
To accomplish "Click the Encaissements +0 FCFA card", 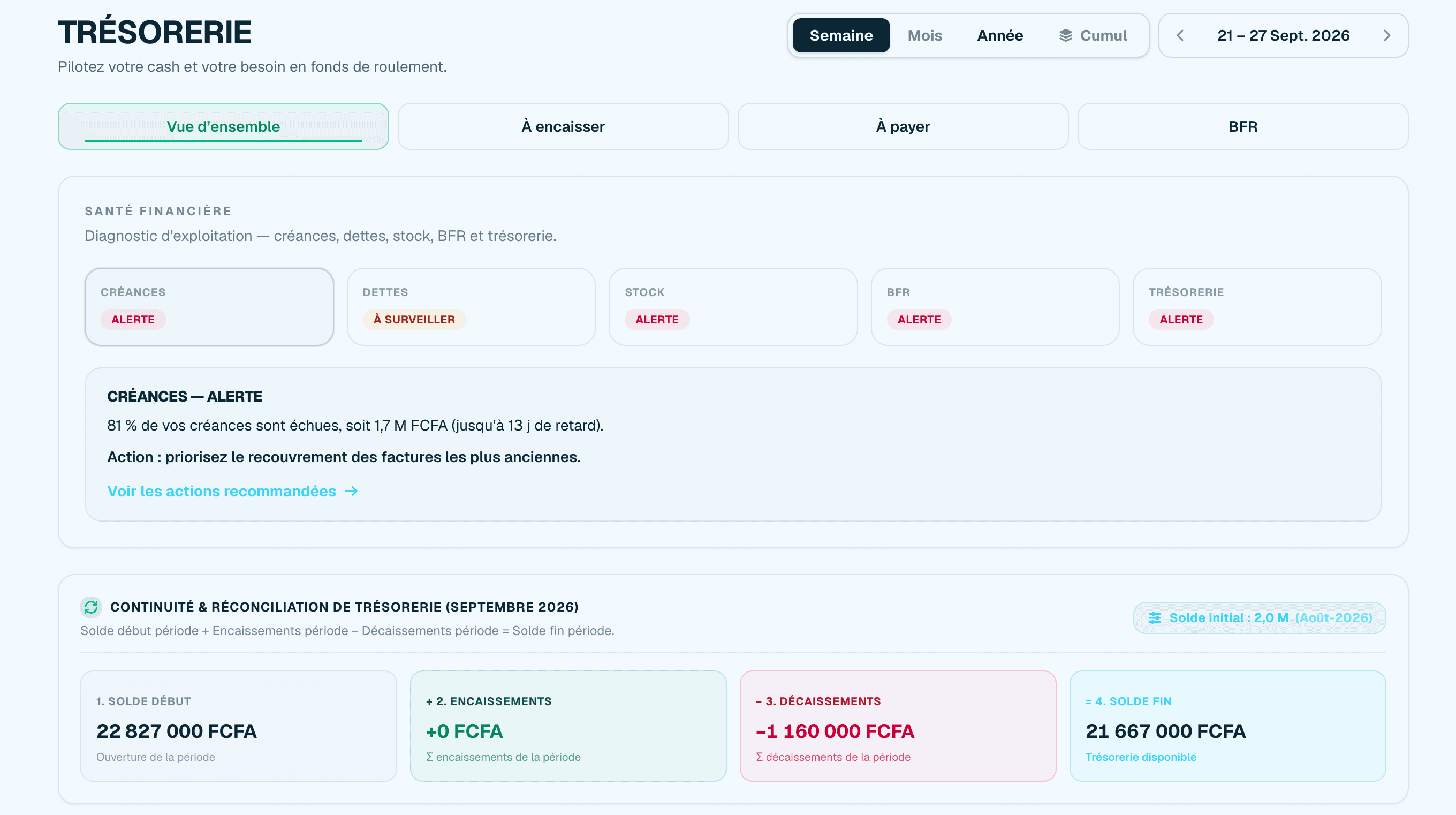I will pyautogui.click(x=568, y=726).
